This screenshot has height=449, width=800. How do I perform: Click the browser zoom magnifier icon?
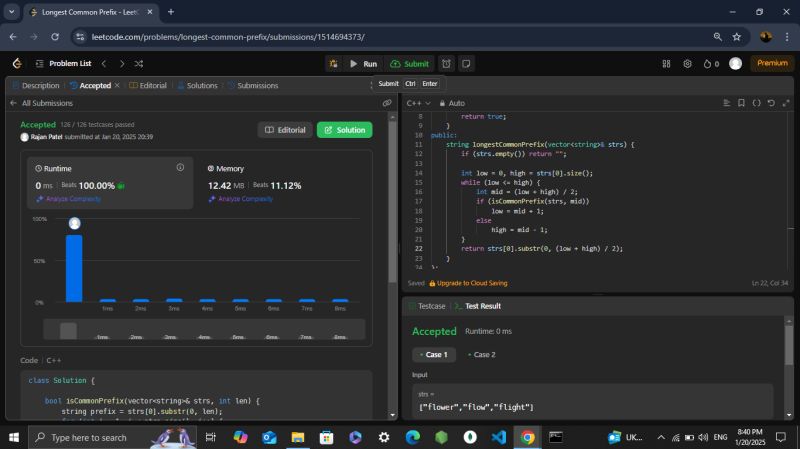point(717,37)
